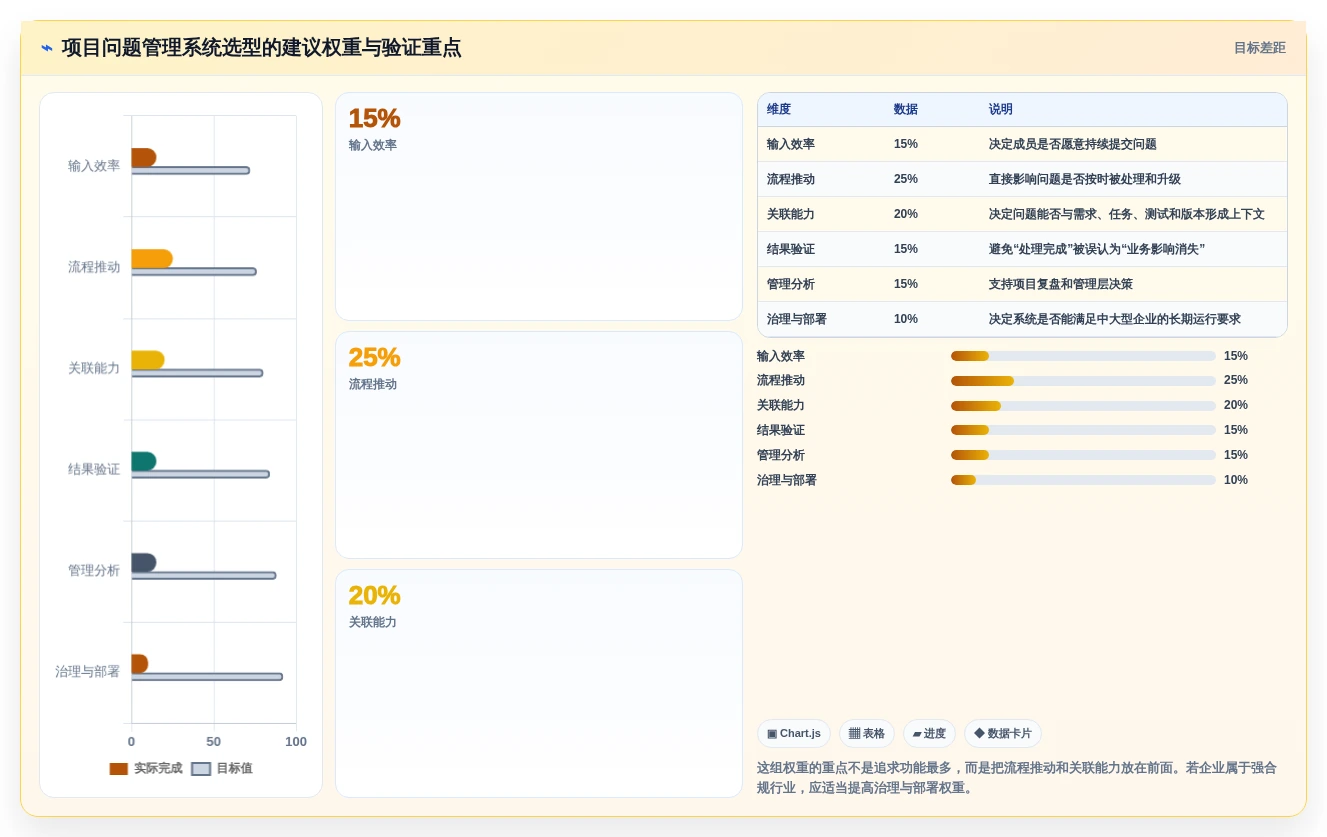Viewport: 1327px width, 837px height.
Task: Toggle the 目标值 legend entry
Action: (222, 768)
